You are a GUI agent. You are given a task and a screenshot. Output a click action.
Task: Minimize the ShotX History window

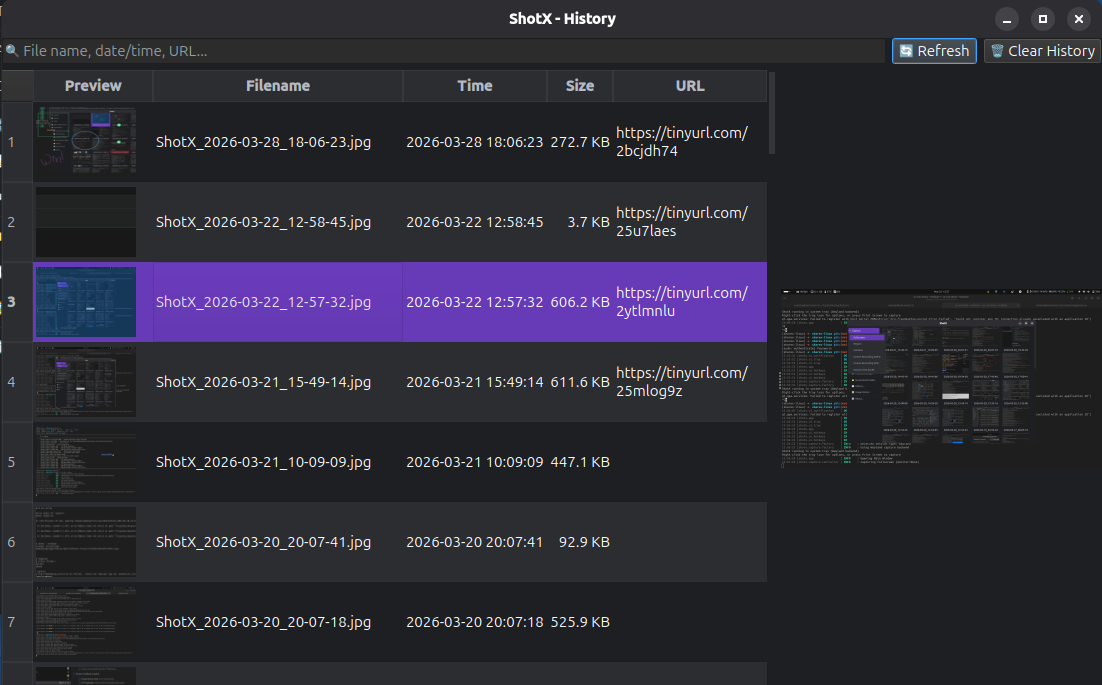[1006, 19]
